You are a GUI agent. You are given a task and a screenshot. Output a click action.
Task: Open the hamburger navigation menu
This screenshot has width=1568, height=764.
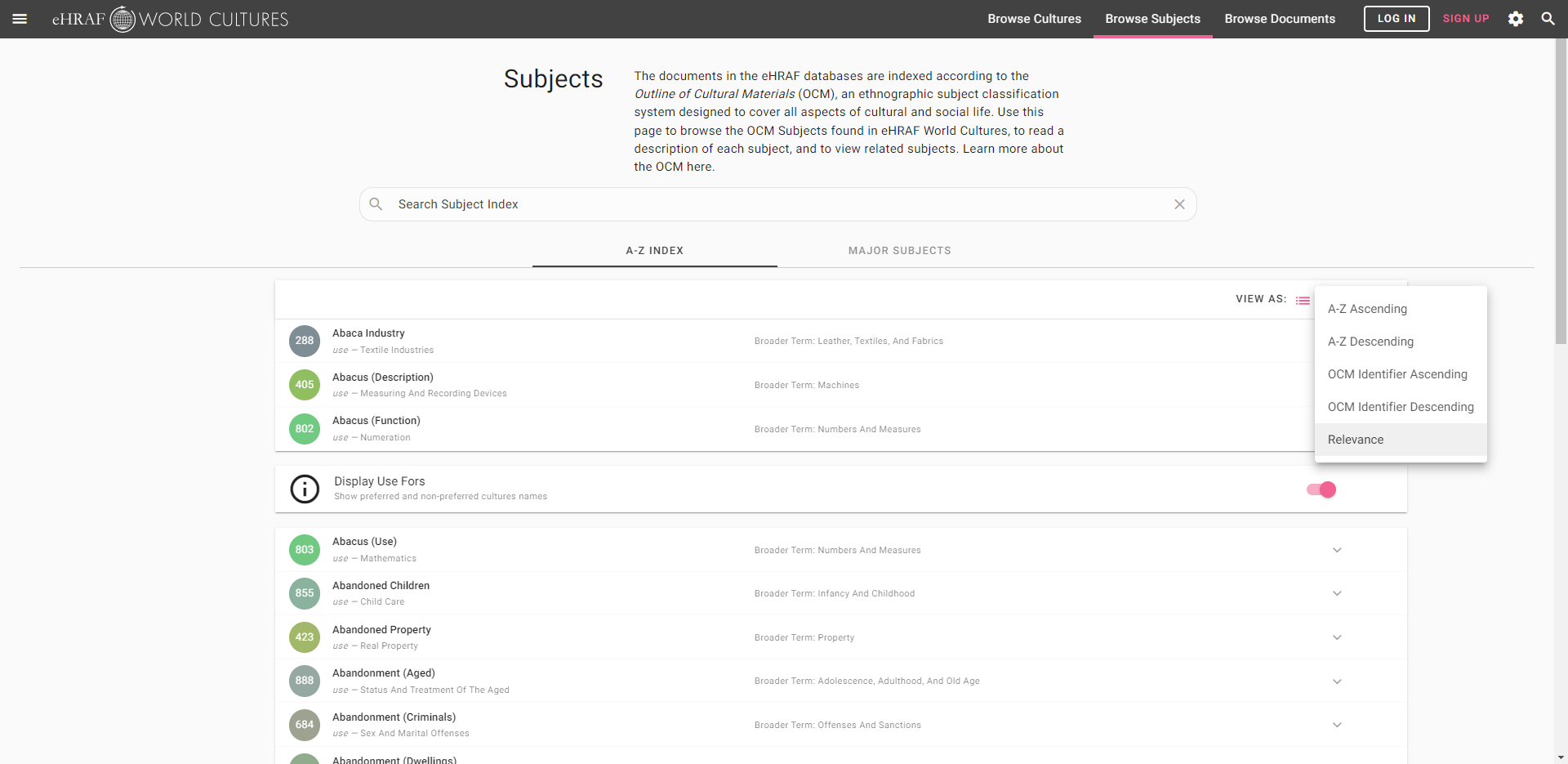point(20,19)
